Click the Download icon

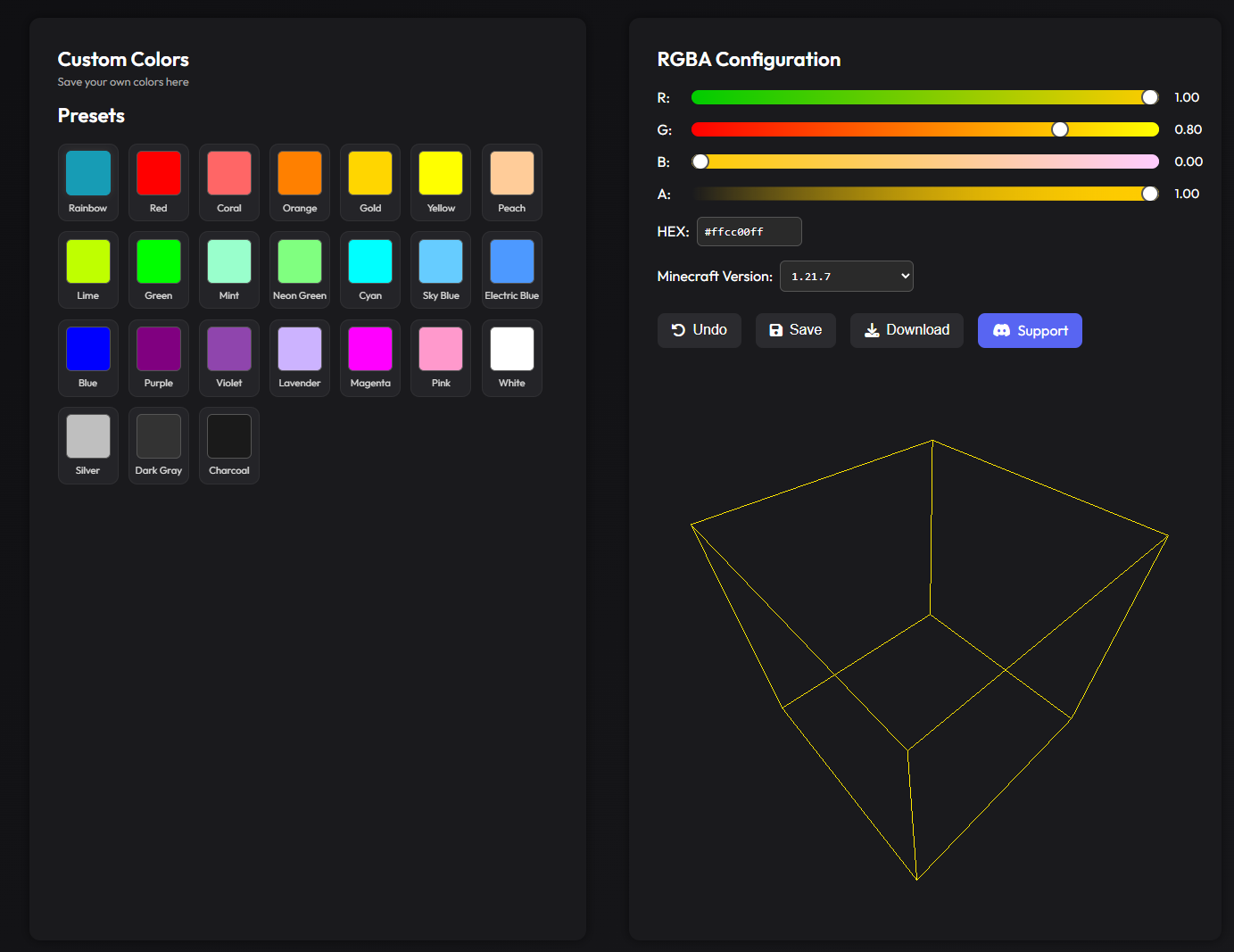pos(872,330)
